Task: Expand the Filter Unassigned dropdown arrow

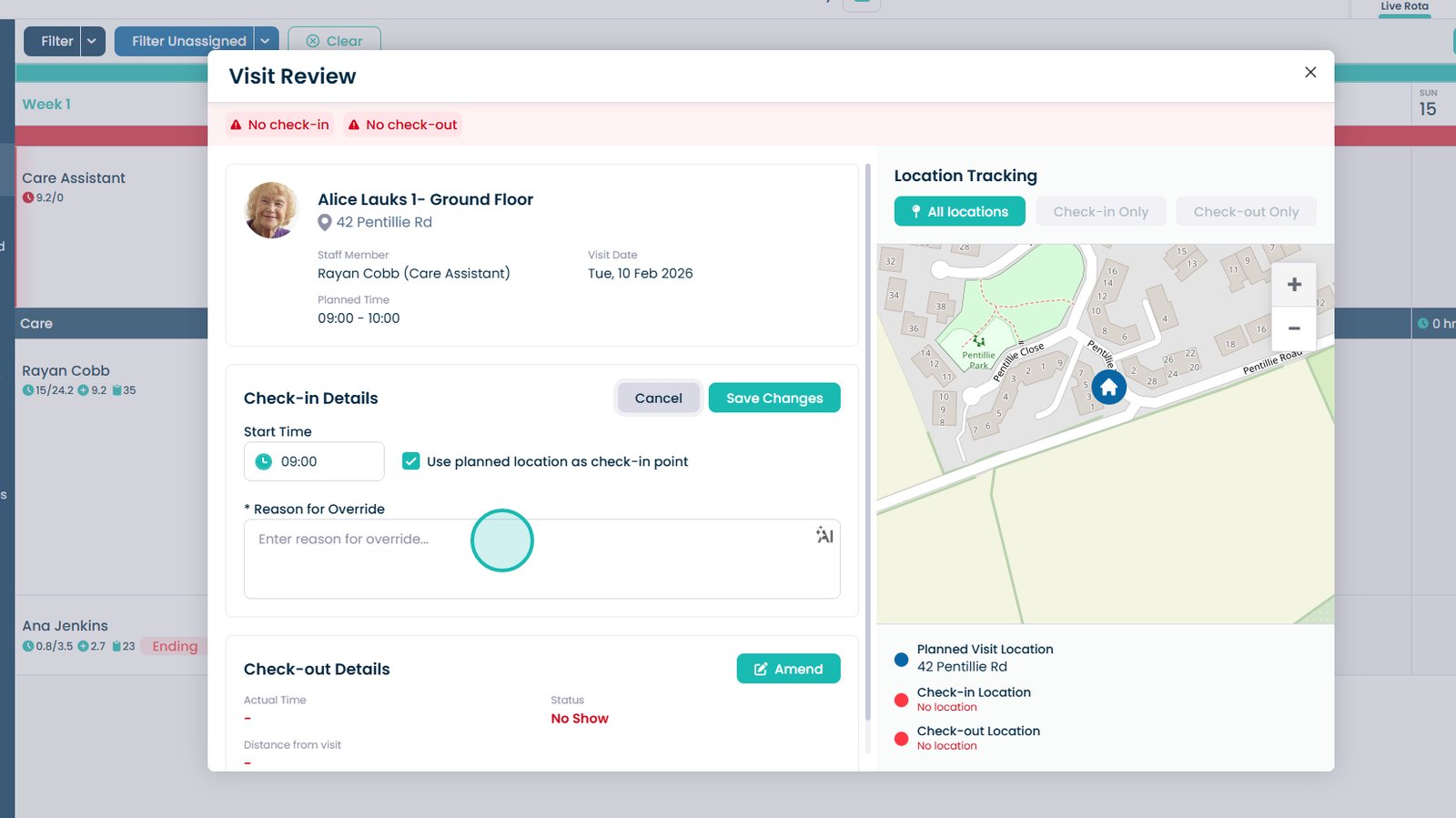Action: [x=265, y=41]
